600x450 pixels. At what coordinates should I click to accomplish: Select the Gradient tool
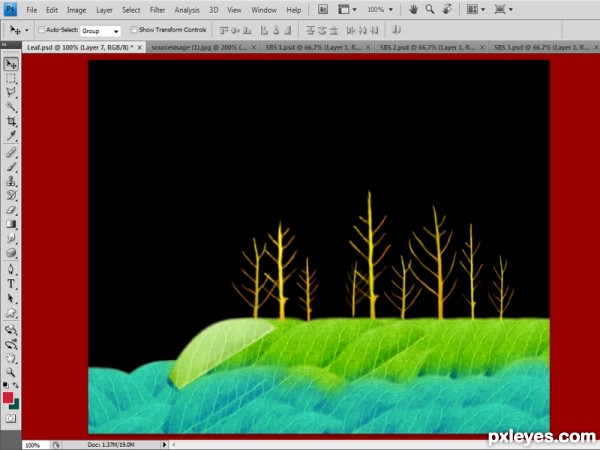coord(11,224)
